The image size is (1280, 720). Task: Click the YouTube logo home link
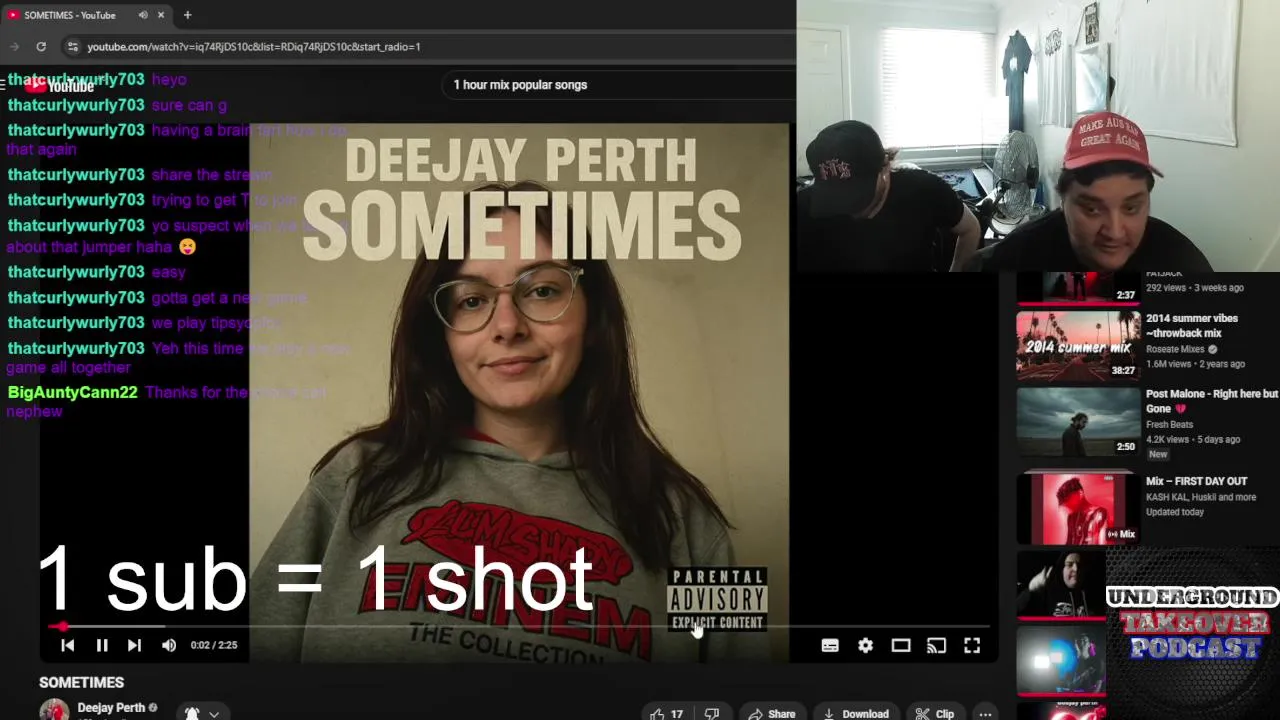60,86
